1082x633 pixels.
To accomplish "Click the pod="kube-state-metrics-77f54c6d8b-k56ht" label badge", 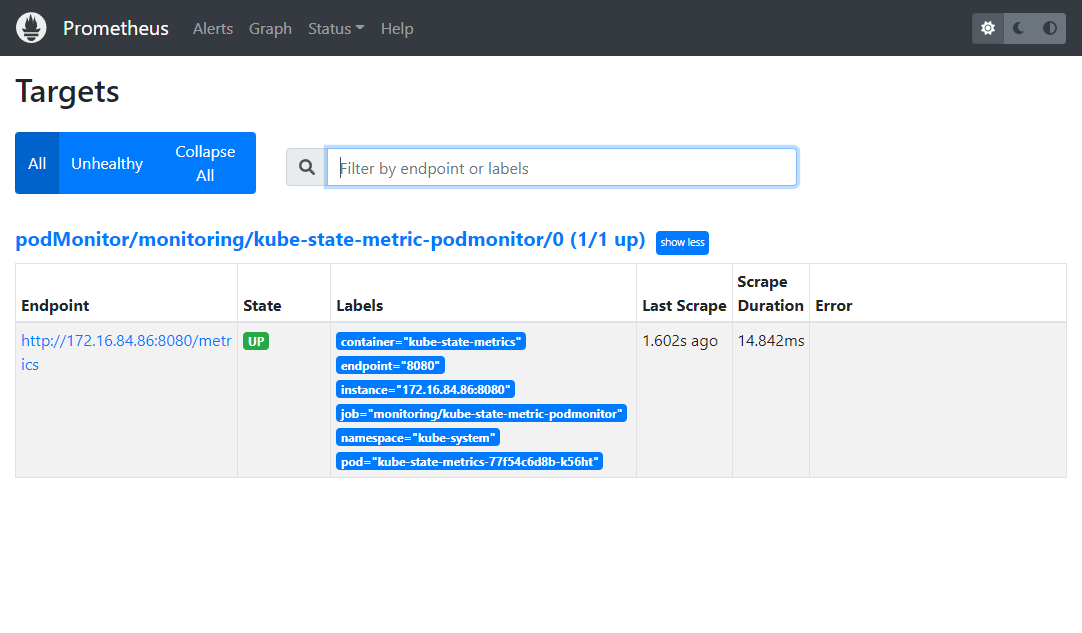I will click(469, 461).
